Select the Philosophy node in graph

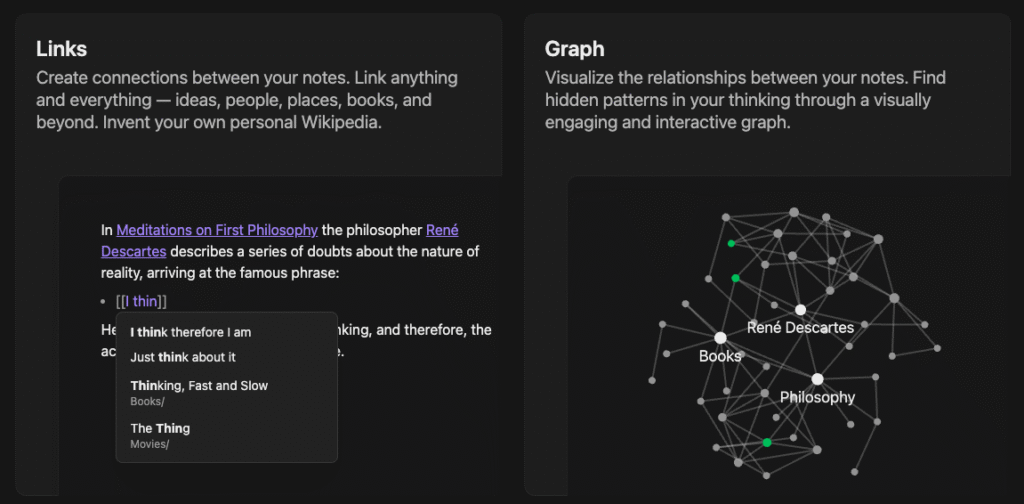pos(817,379)
